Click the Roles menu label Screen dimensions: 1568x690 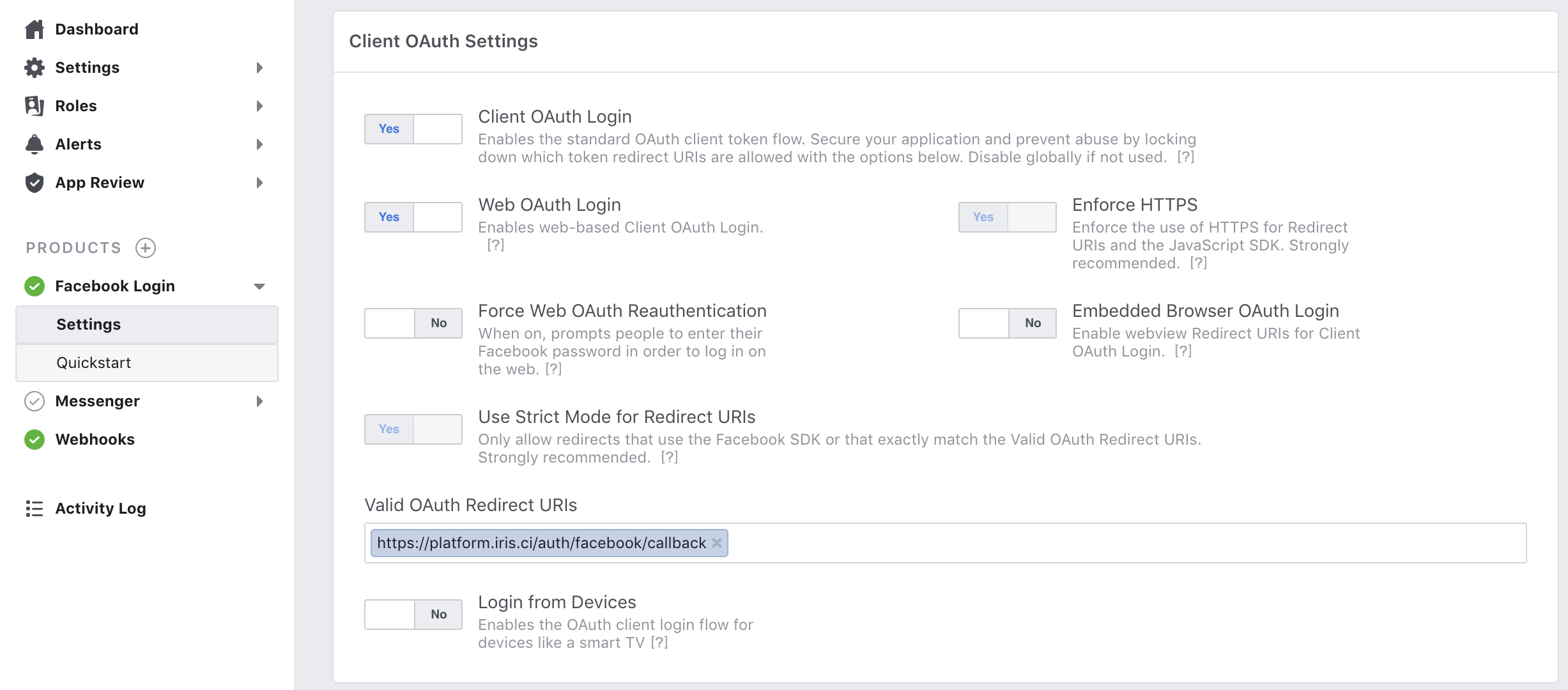coord(76,106)
